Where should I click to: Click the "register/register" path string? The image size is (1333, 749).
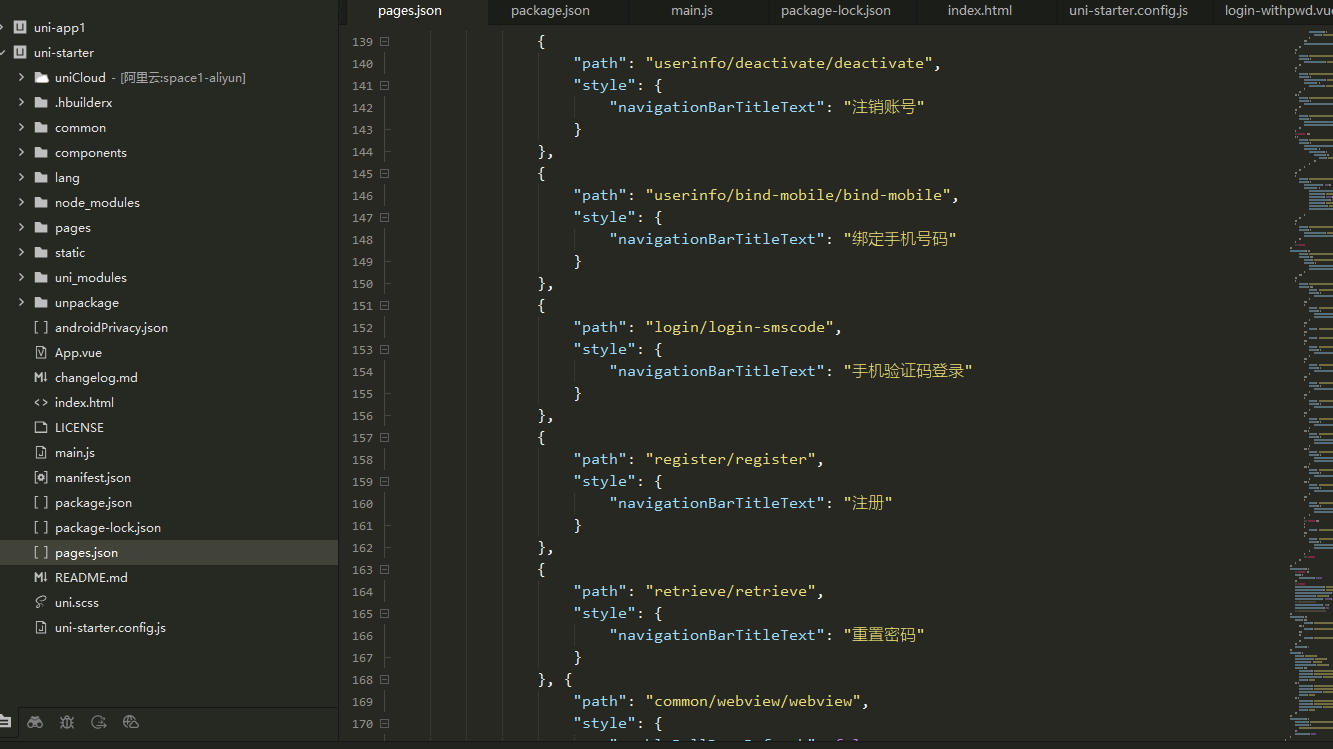pyautogui.click(x=731, y=460)
